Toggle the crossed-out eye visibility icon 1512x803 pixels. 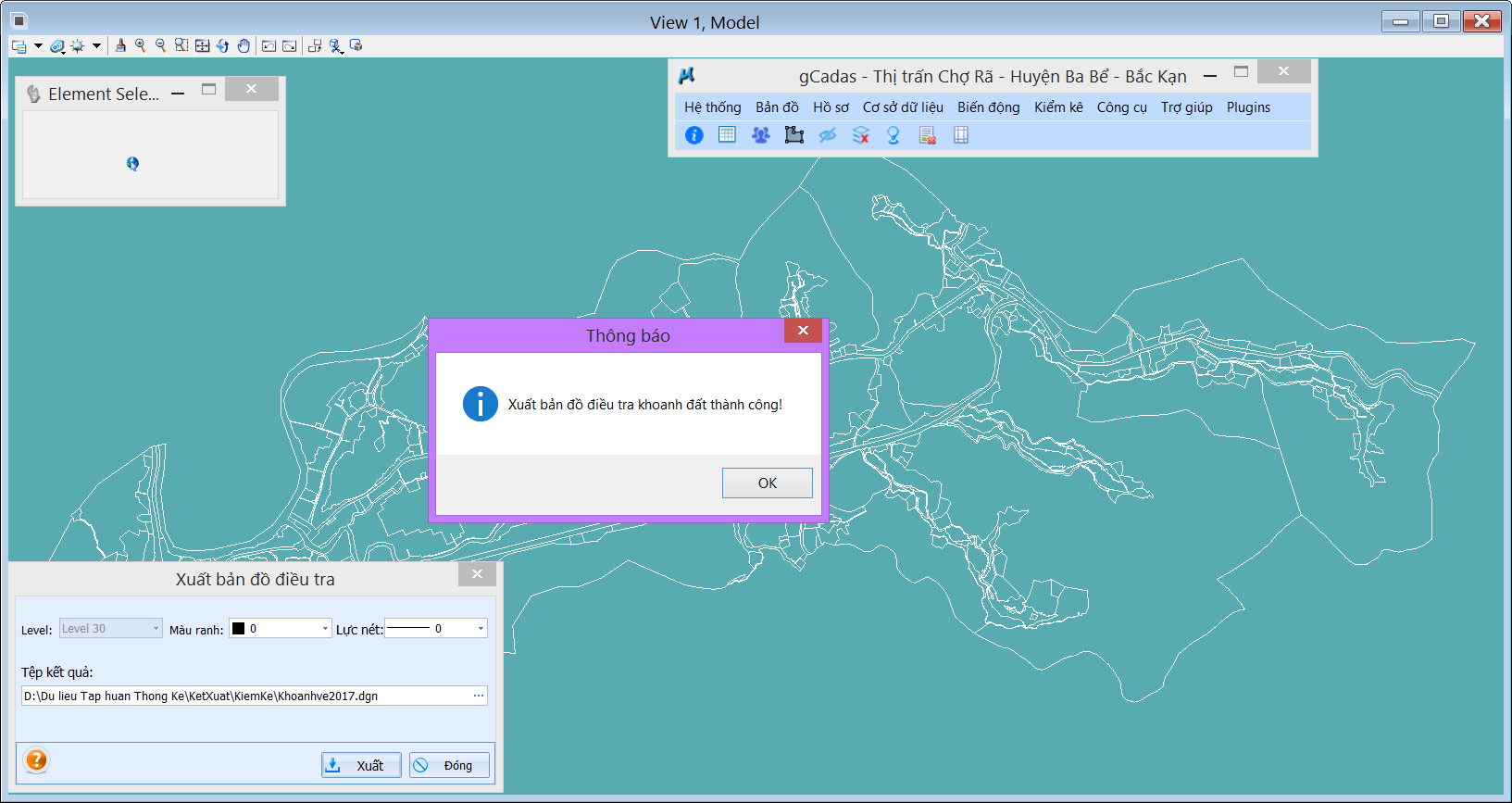(x=827, y=135)
